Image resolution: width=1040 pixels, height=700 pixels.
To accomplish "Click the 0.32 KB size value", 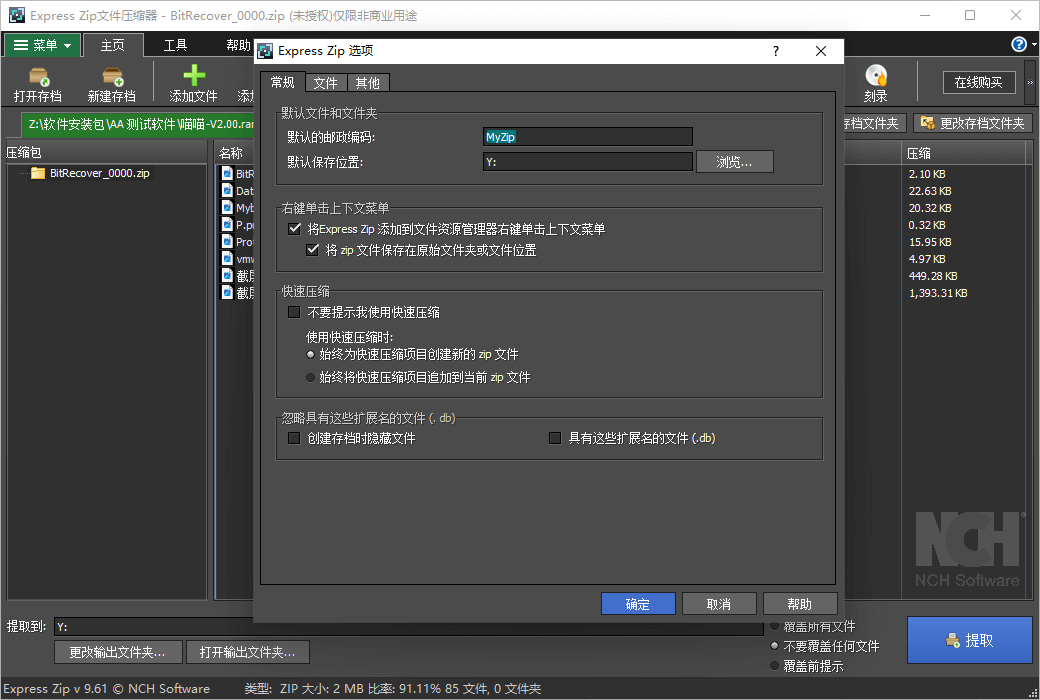I will 927,225.
